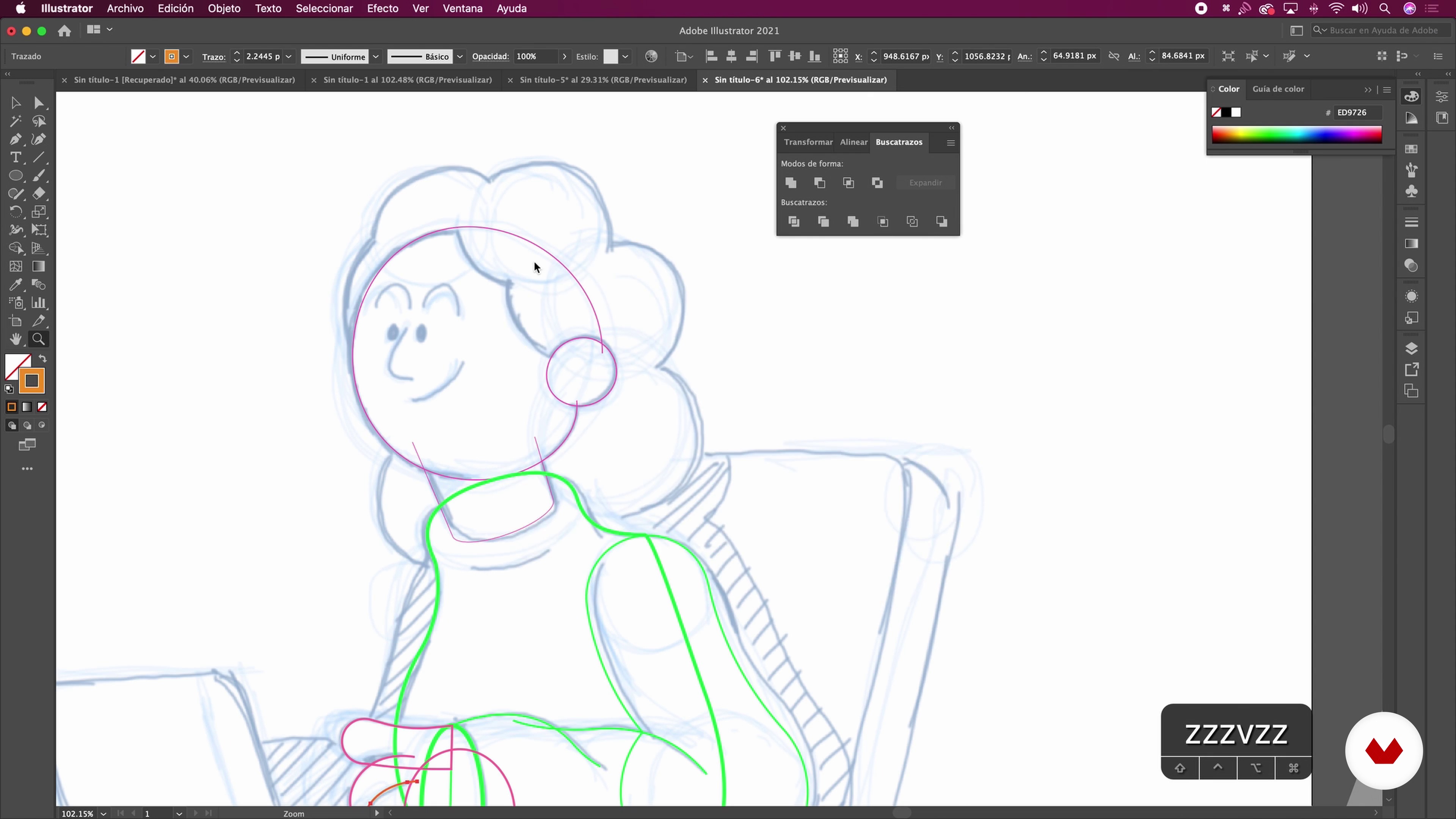1456x819 pixels.
Task: Reset to default fill and stroke
Action: [x=8, y=389]
